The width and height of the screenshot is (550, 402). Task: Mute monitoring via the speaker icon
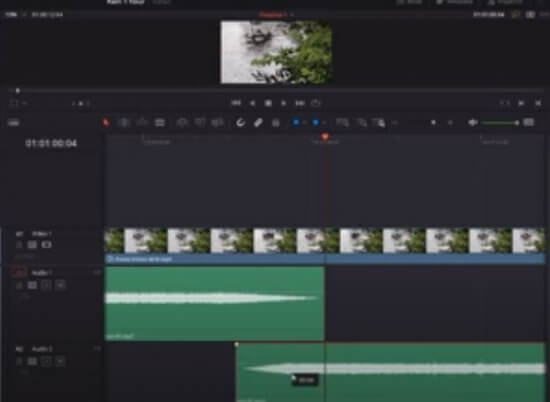pos(472,122)
